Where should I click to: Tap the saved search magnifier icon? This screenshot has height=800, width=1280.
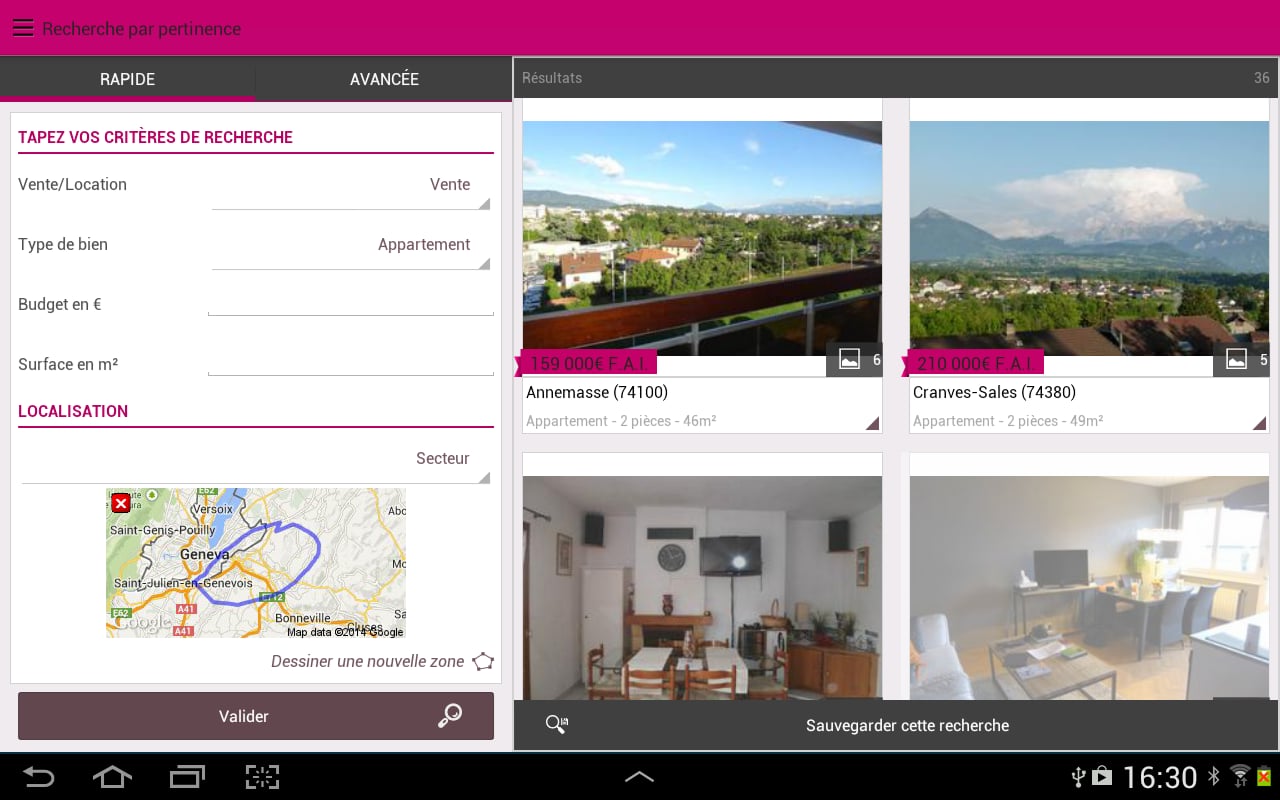[x=557, y=725]
